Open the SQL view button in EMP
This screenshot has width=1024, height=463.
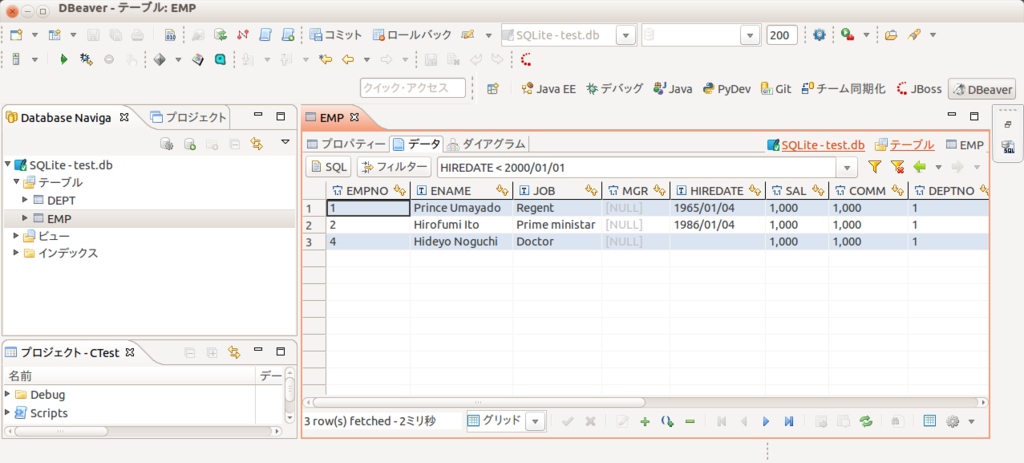[x=329, y=167]
